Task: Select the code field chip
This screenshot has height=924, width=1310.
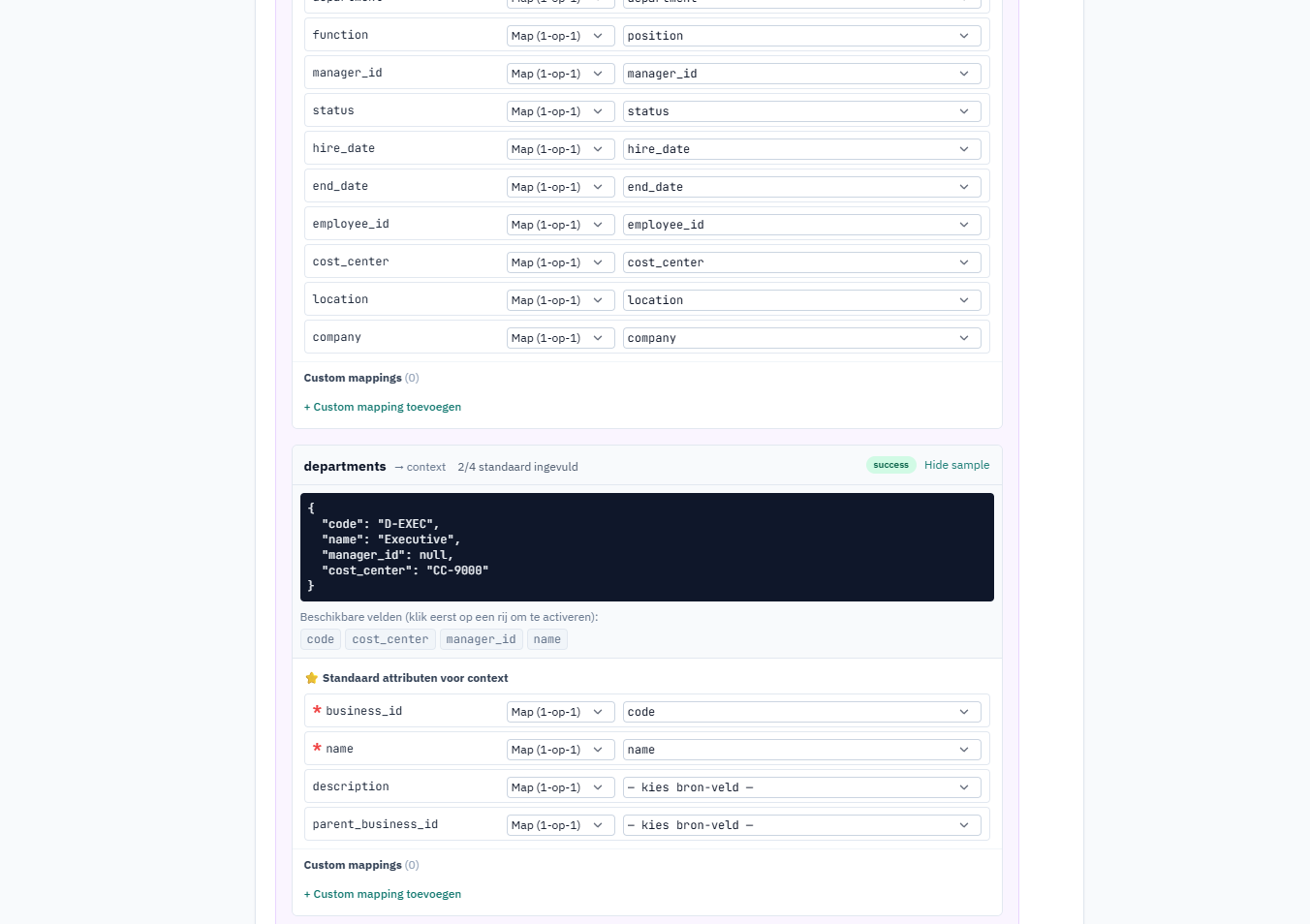Action: pos(320,639)
